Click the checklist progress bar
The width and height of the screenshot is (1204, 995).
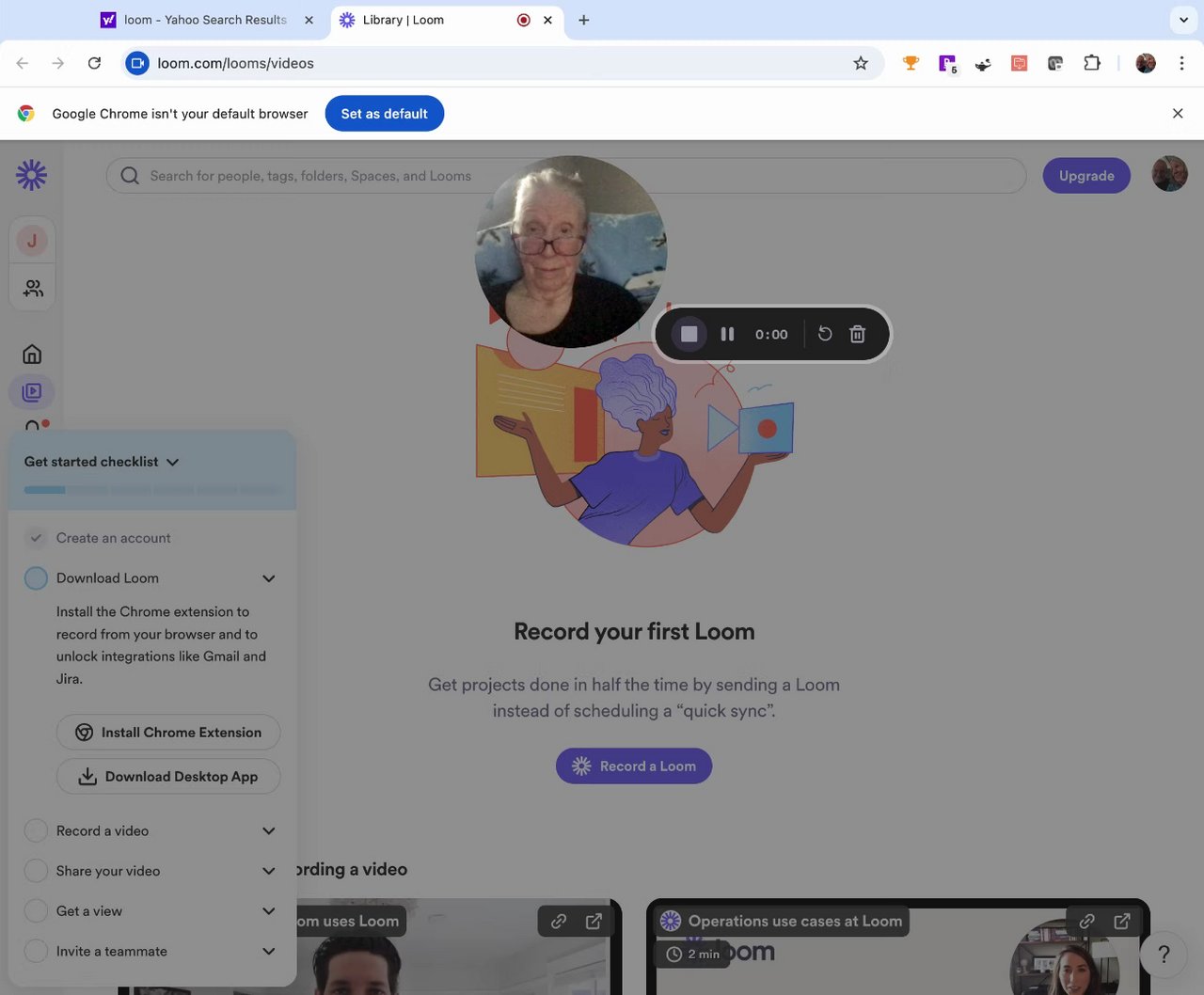152,489
